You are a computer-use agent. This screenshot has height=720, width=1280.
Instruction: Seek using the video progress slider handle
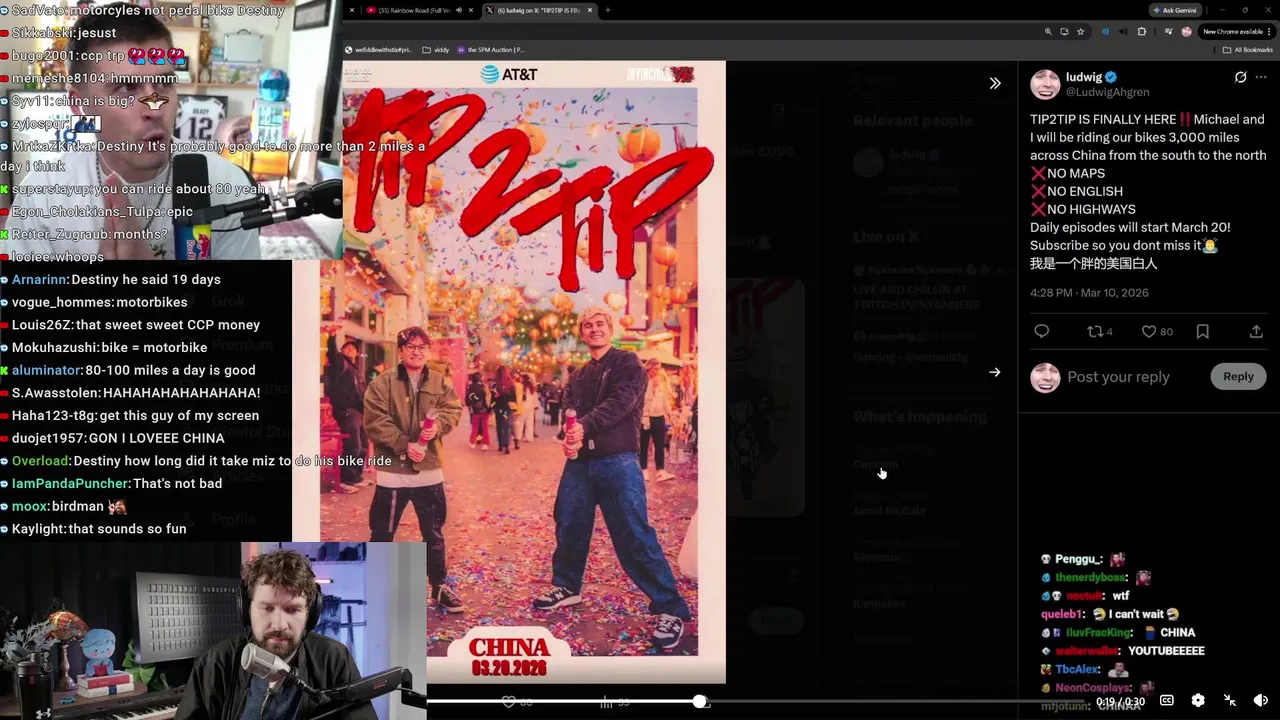pos(700,702)
